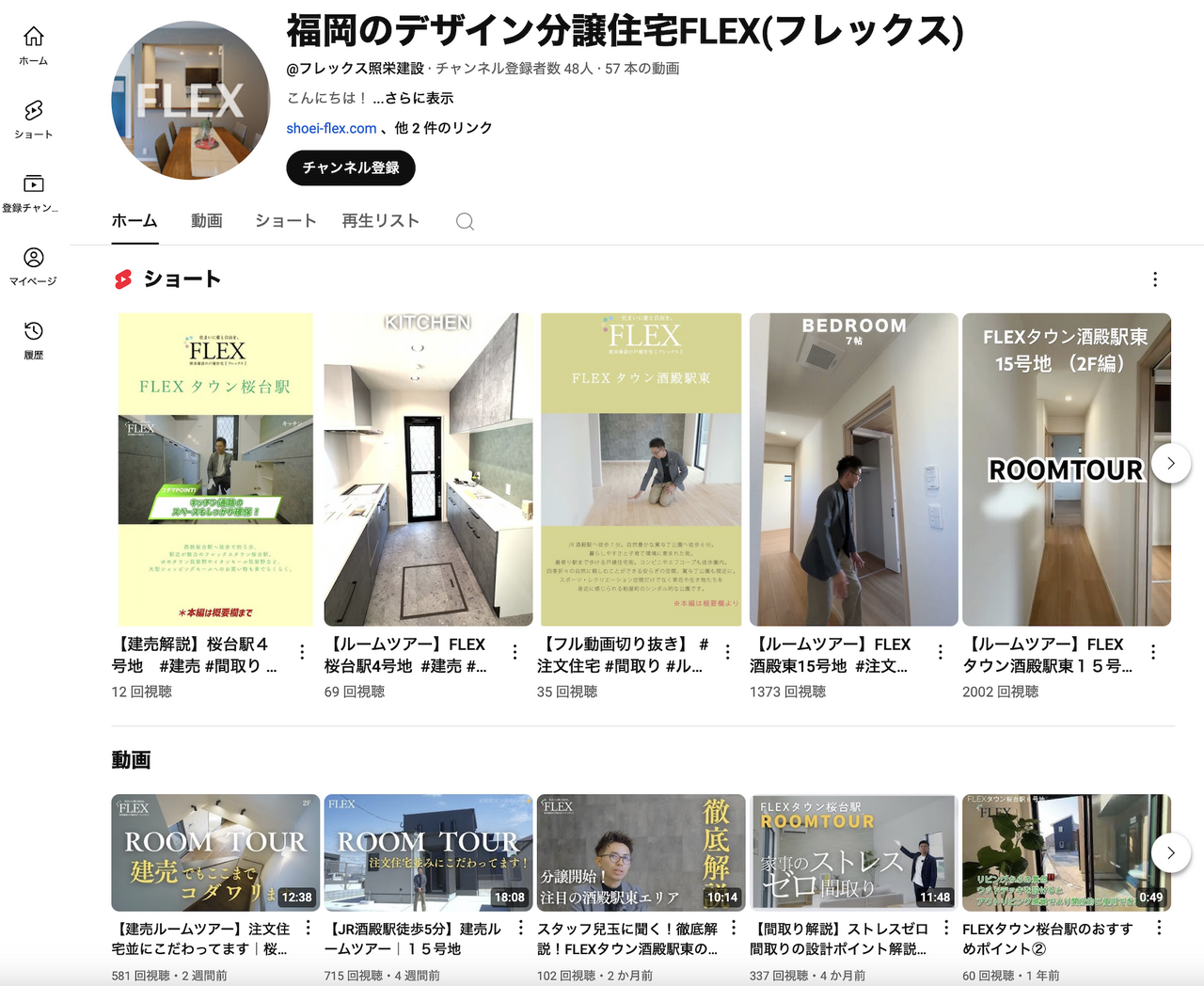The height and width of the screenshot is (986, 1204).
Task: Open menu for 【間取り解説】ストレスゼロ video
Action: pyautogui.click(x=946, y=929)
